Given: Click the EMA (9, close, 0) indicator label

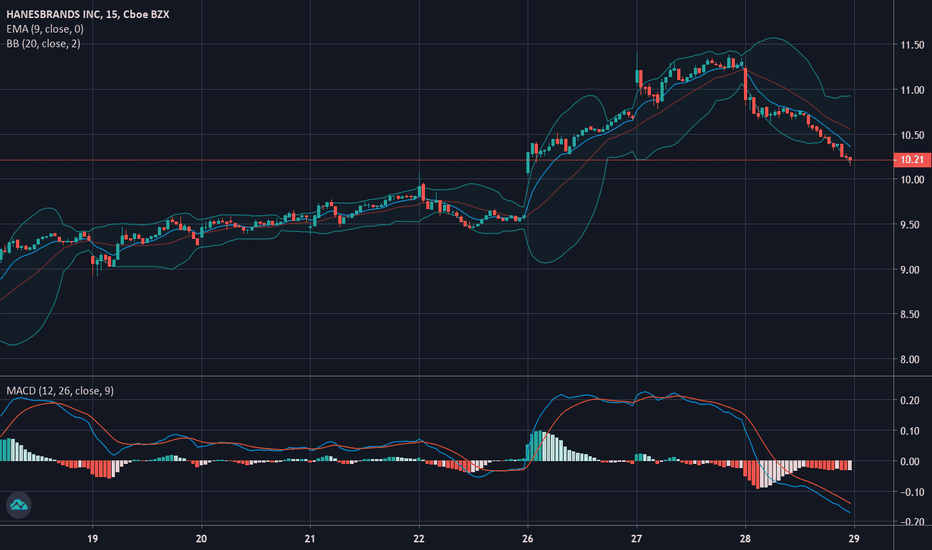Looking at the screenshot, I should (45, 29).
